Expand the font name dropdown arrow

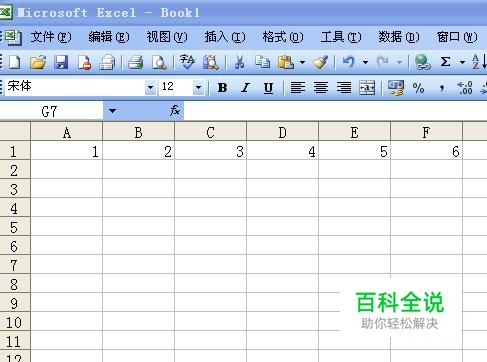click(x=150, y=88)
